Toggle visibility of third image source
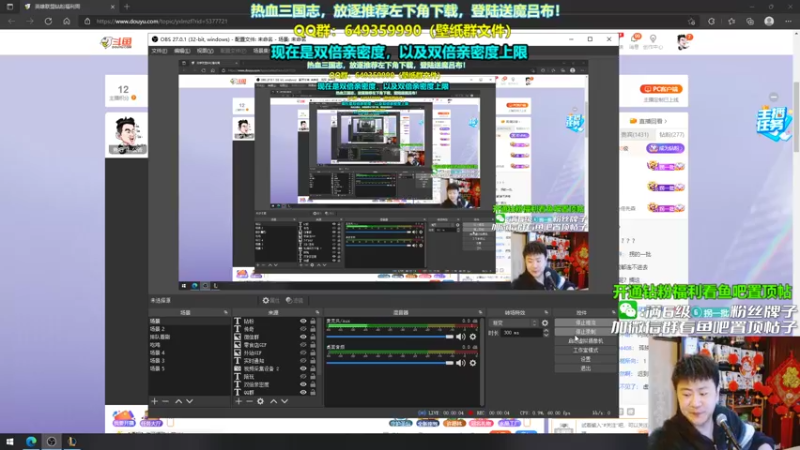 pyautogui.click(x=303, y=337)
